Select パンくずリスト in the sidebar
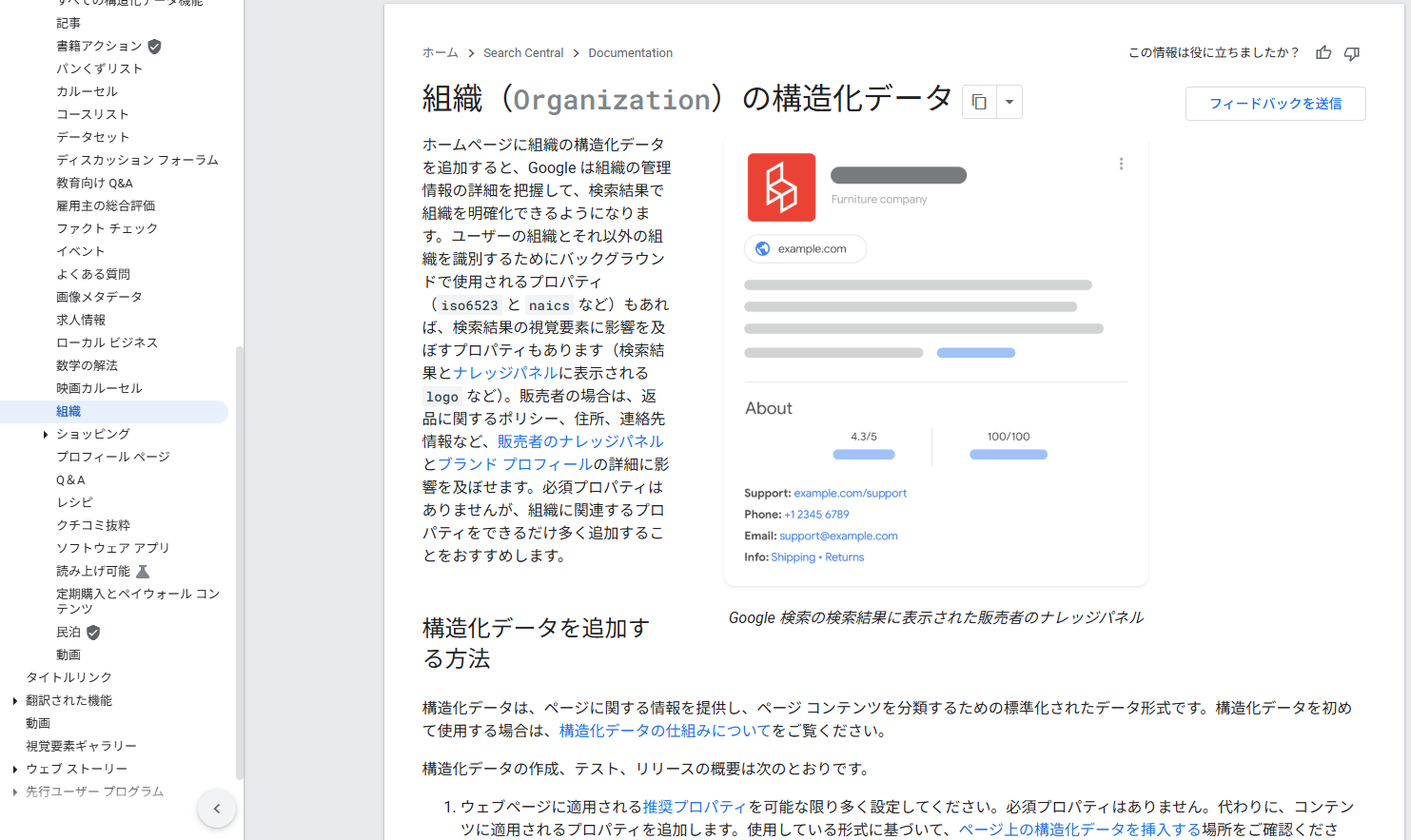This screenshot has width=1411, height=840. click(x=100, y=68)
